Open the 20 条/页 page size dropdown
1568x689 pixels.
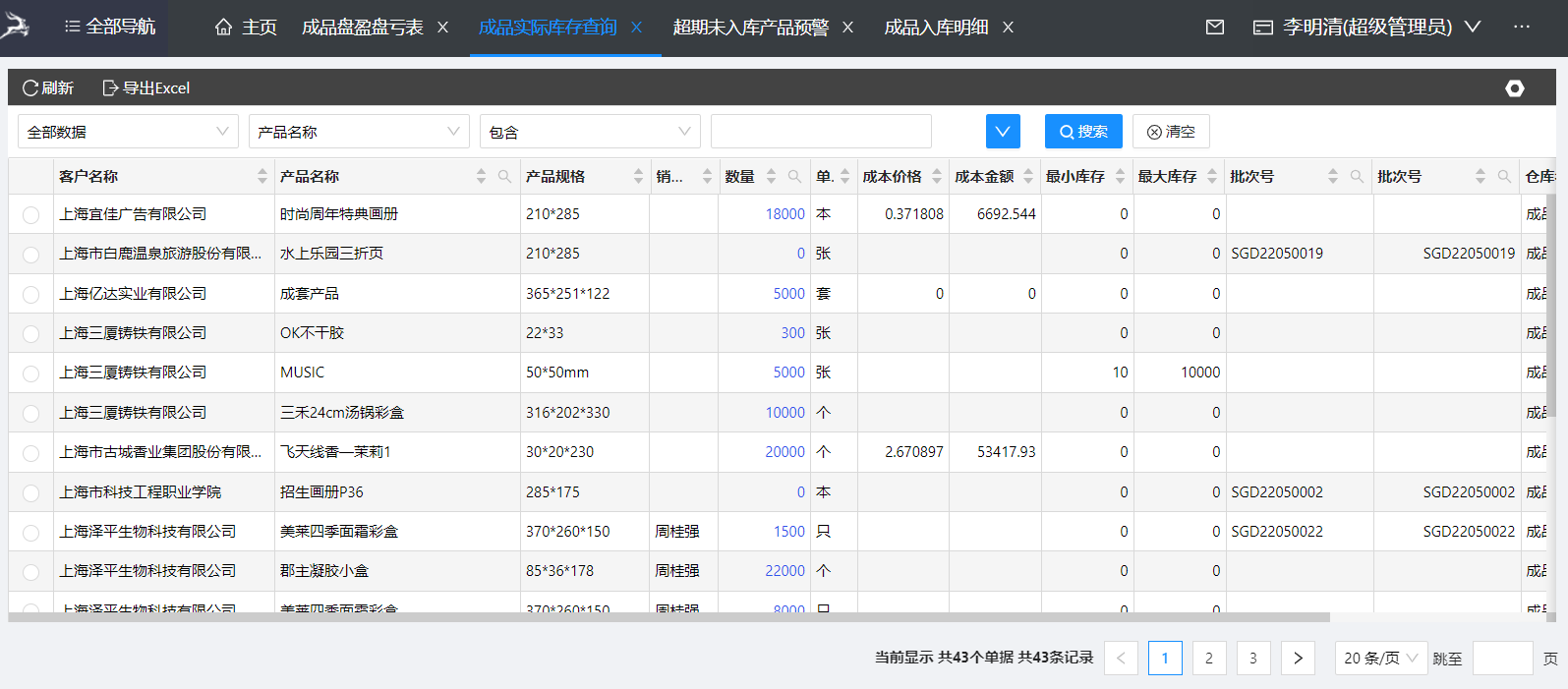(1379, 659)
